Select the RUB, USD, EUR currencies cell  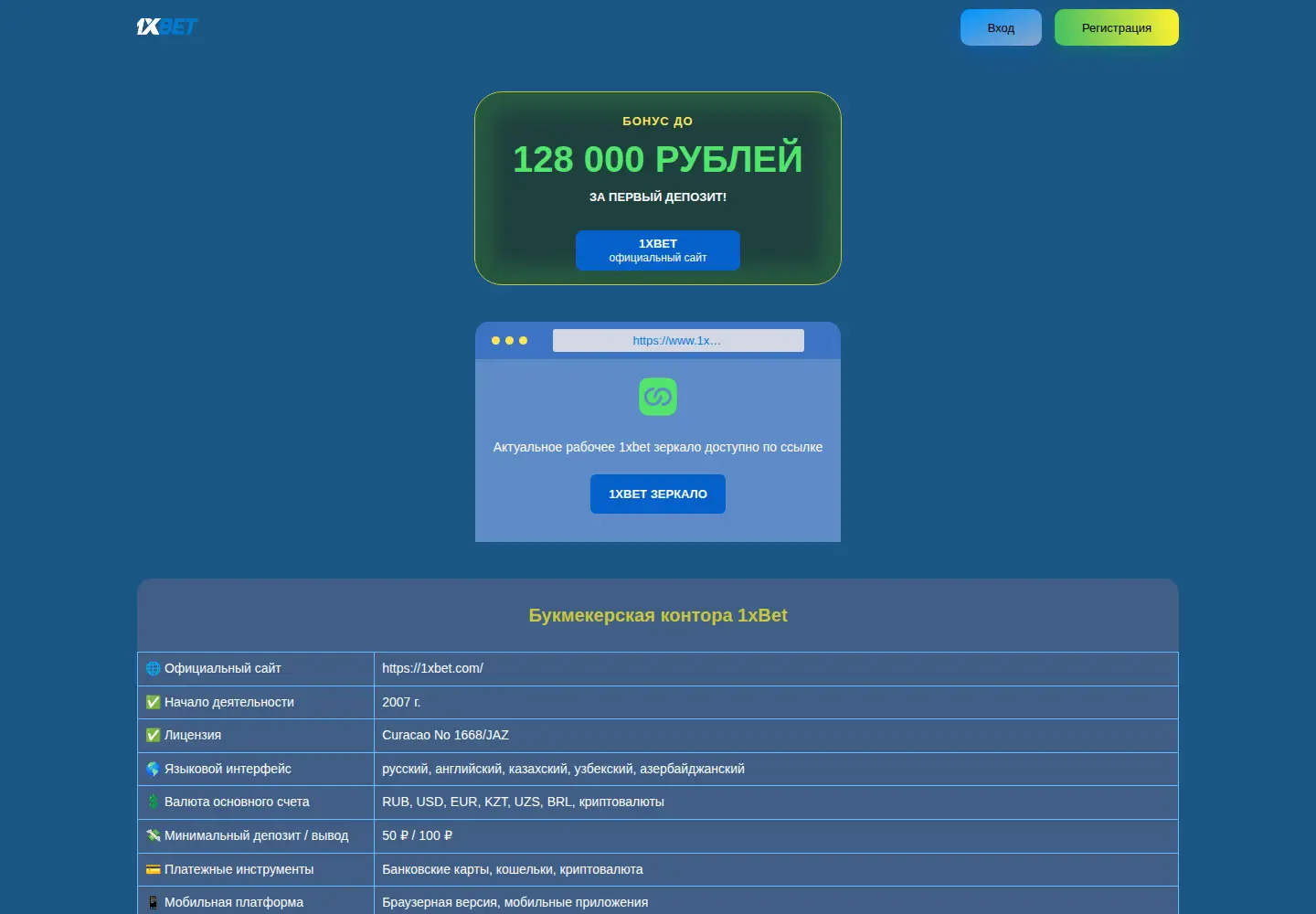click(x=776, y=802)
